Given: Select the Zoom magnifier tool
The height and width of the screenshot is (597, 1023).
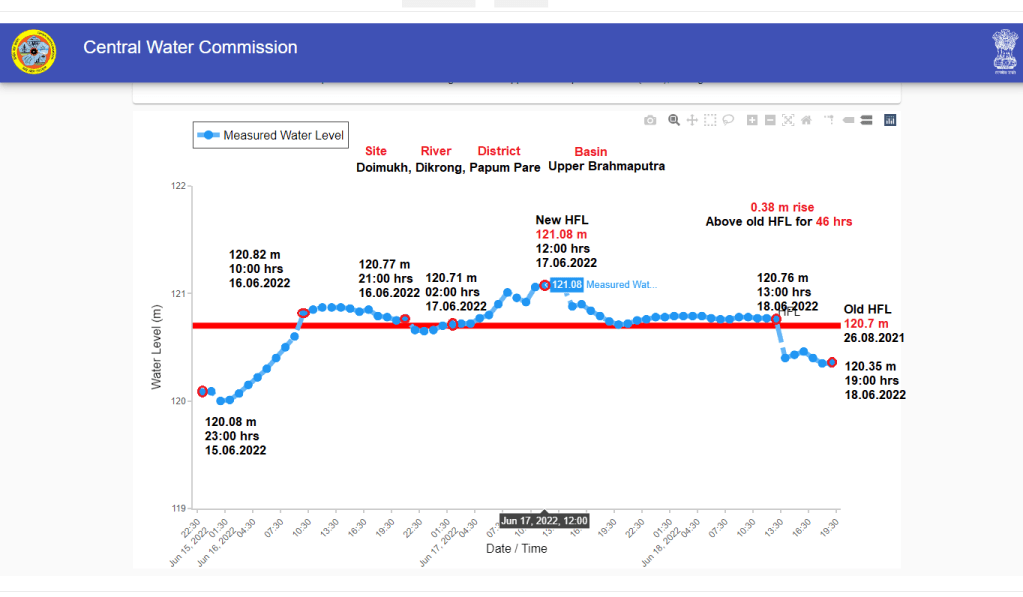Looking at the screenshot, I should click(674, 120).
